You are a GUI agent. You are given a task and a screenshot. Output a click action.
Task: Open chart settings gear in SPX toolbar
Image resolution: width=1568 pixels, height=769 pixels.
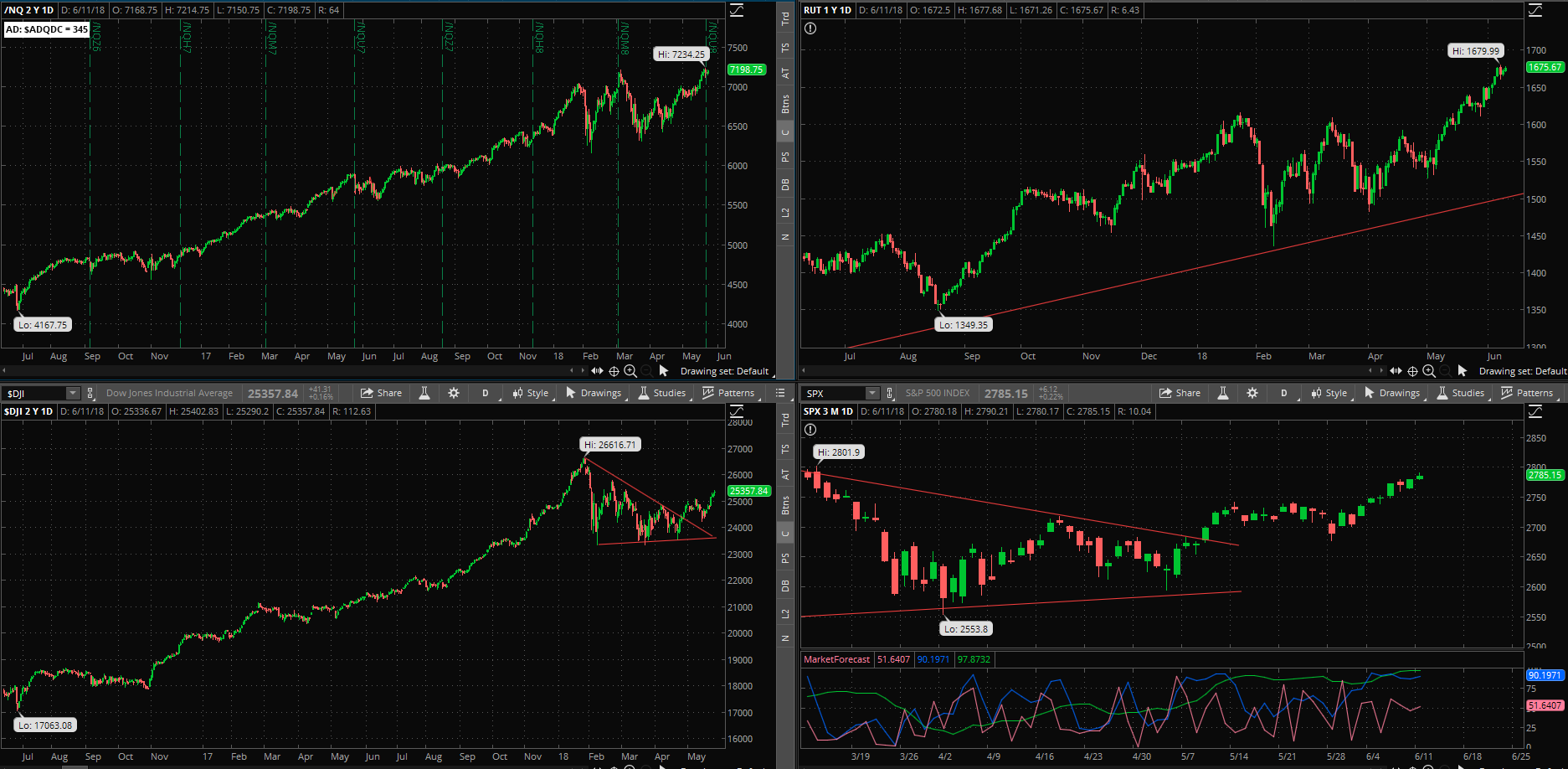(x=1252, y=393)
